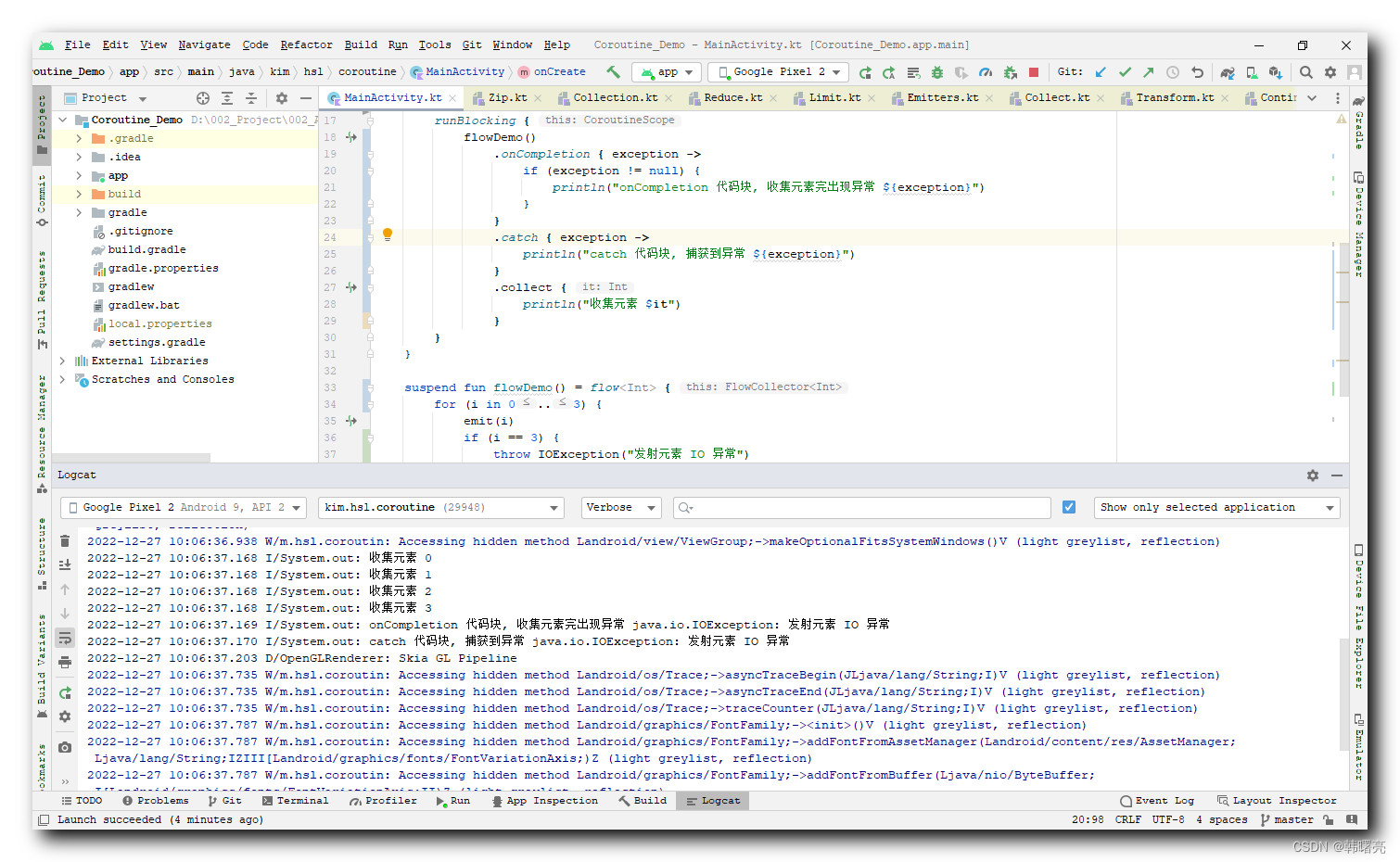1400x862 pixels.
Task: Expand External Libraries node
Action: click(62, 361)
